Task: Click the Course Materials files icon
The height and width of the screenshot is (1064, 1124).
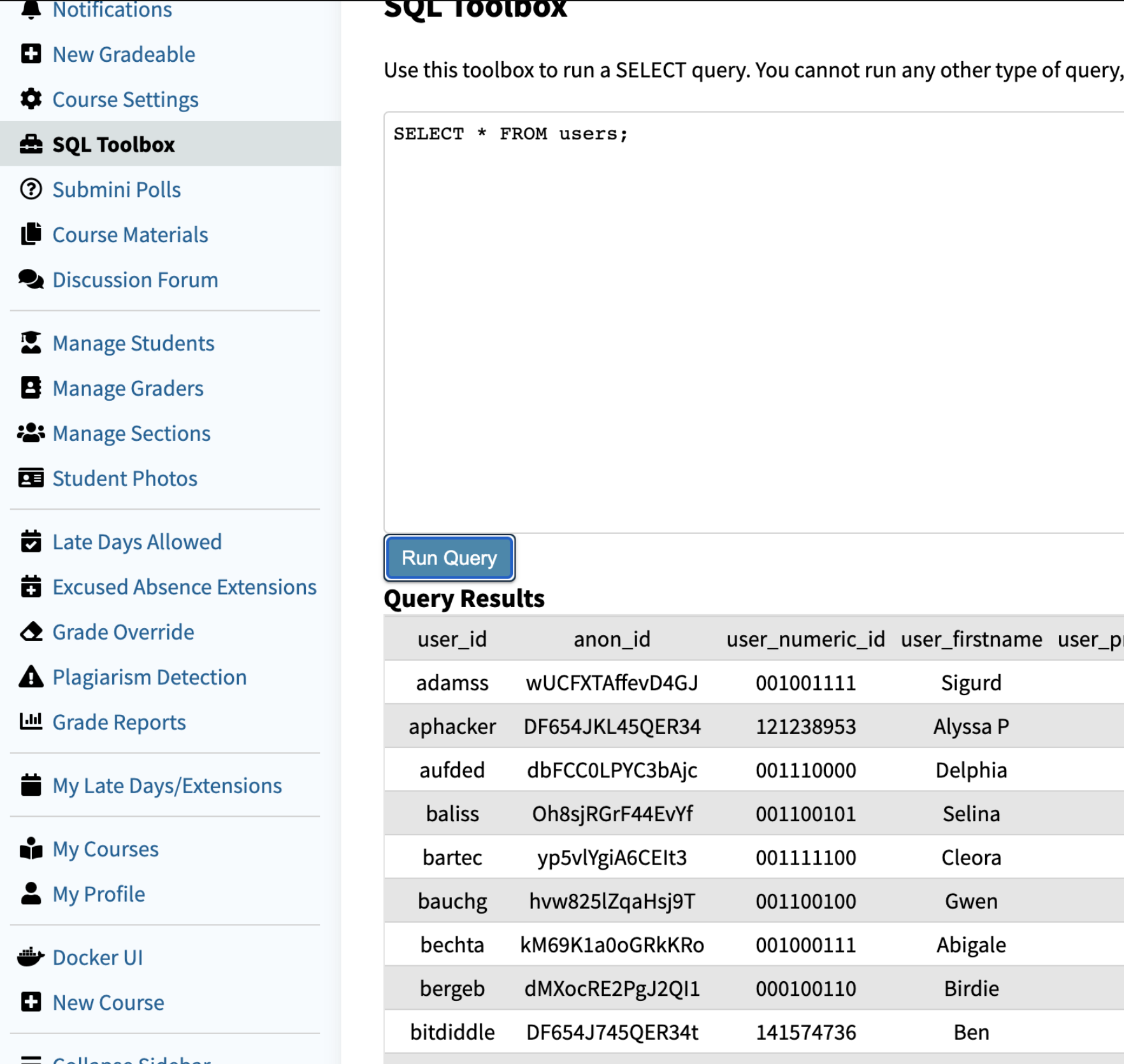Action: [31, 234]
